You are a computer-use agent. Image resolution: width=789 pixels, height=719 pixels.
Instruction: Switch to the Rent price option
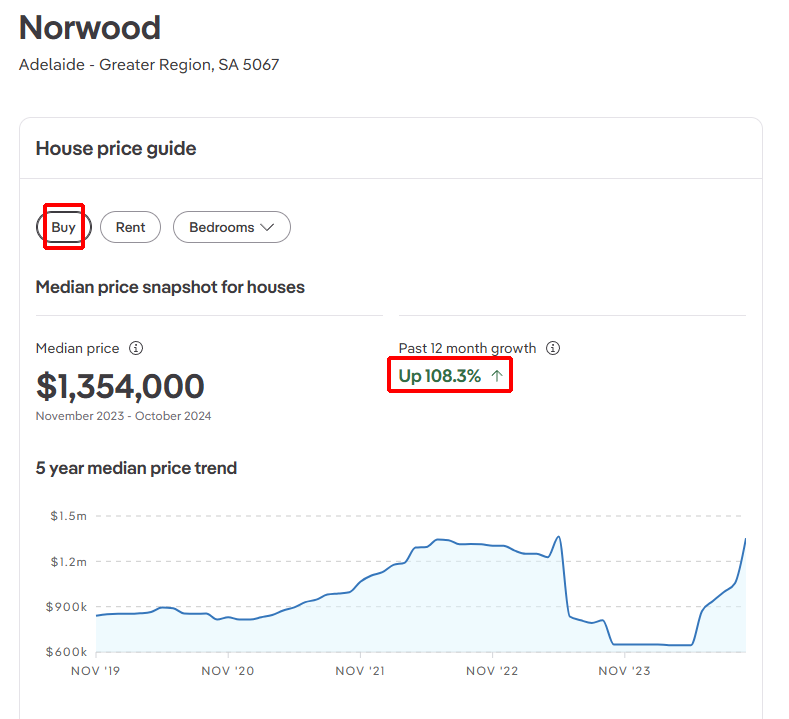[x=130, y=227]
